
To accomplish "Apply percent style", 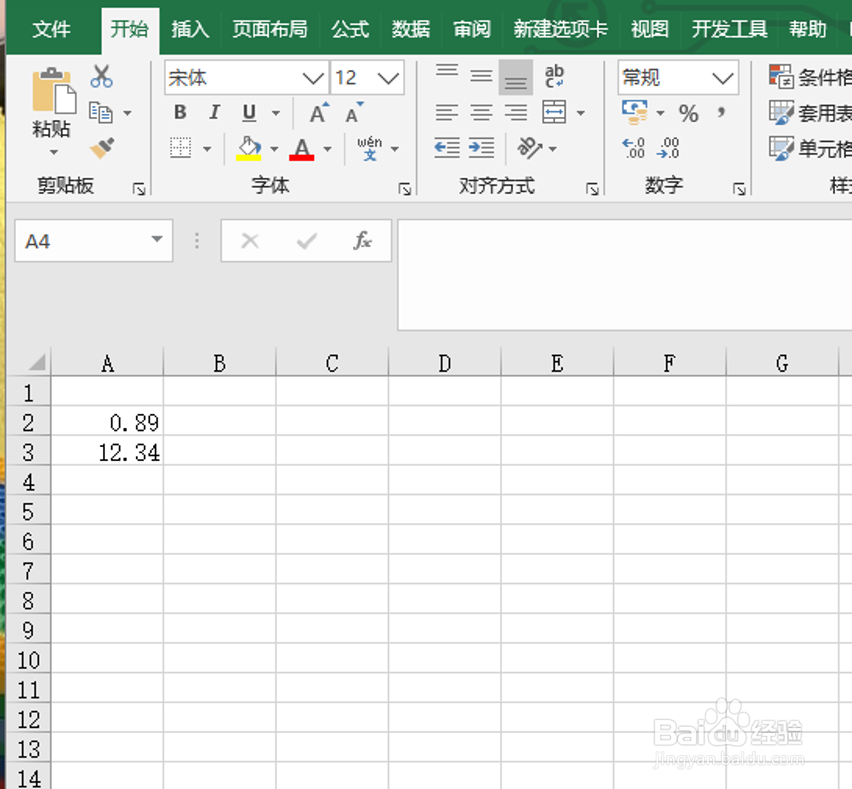I will pyautogui.click(x=688, y=114).
